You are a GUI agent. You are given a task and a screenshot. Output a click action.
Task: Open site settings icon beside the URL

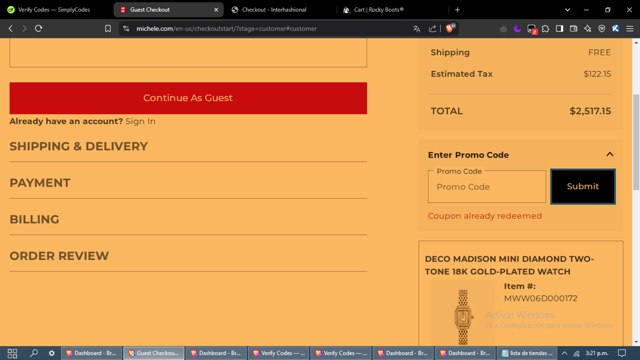(x=126, y=29)
